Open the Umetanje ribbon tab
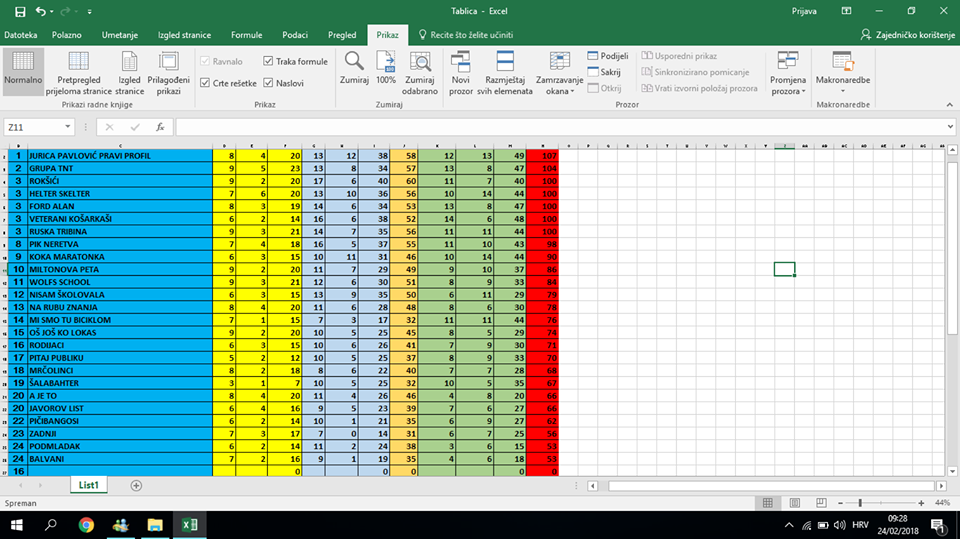 click(119, 35)
